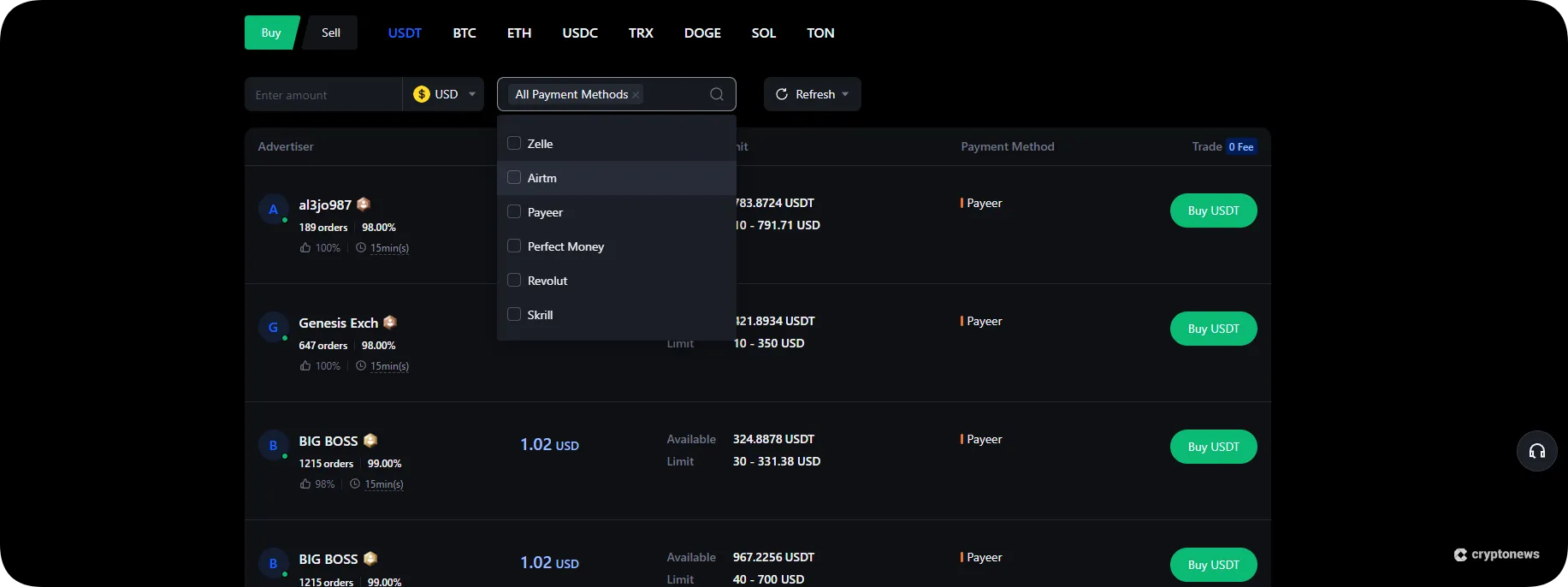1568x587 pixels.
Task: Click 189 orders text for al3jo987
Action: coord(323,228)
